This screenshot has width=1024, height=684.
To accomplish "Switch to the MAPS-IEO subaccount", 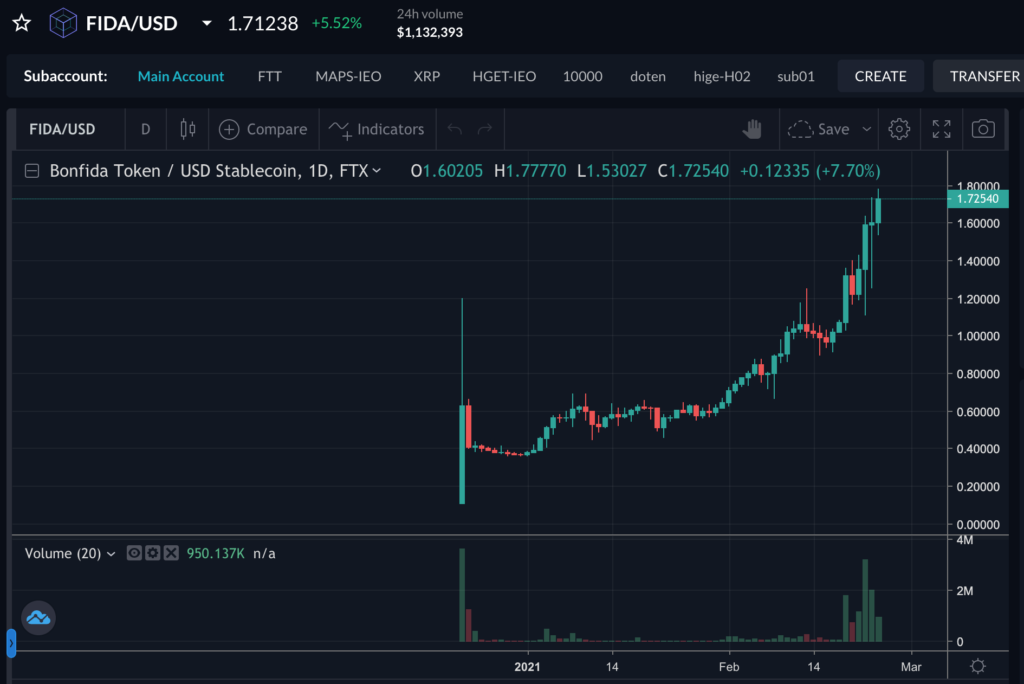I will pyautogui.click(x=348, y=76).
